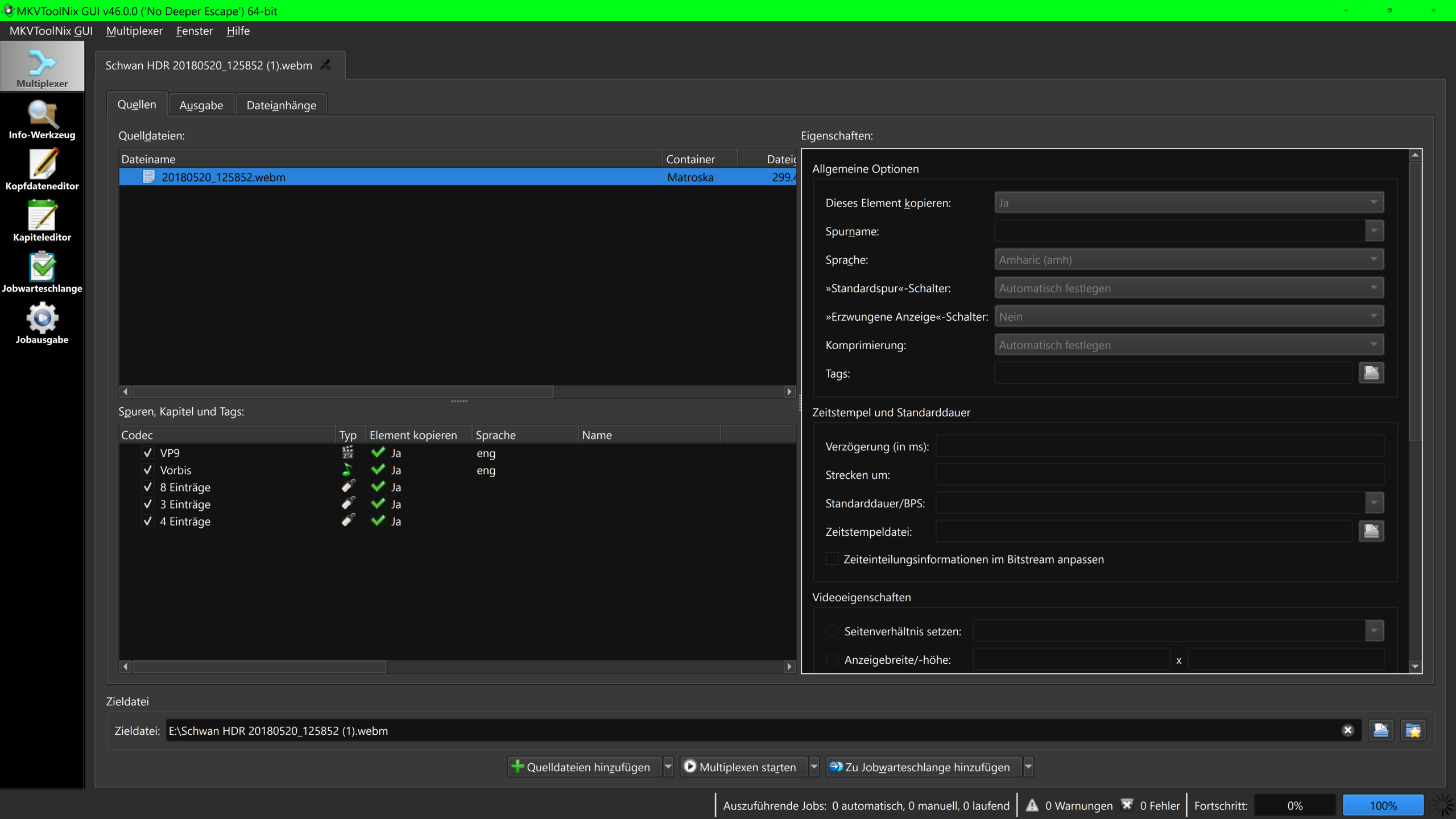This screenshot has height=819, width=1456.
Task: Open the Komprimierung dropdown
Action: click(1189, 345)
